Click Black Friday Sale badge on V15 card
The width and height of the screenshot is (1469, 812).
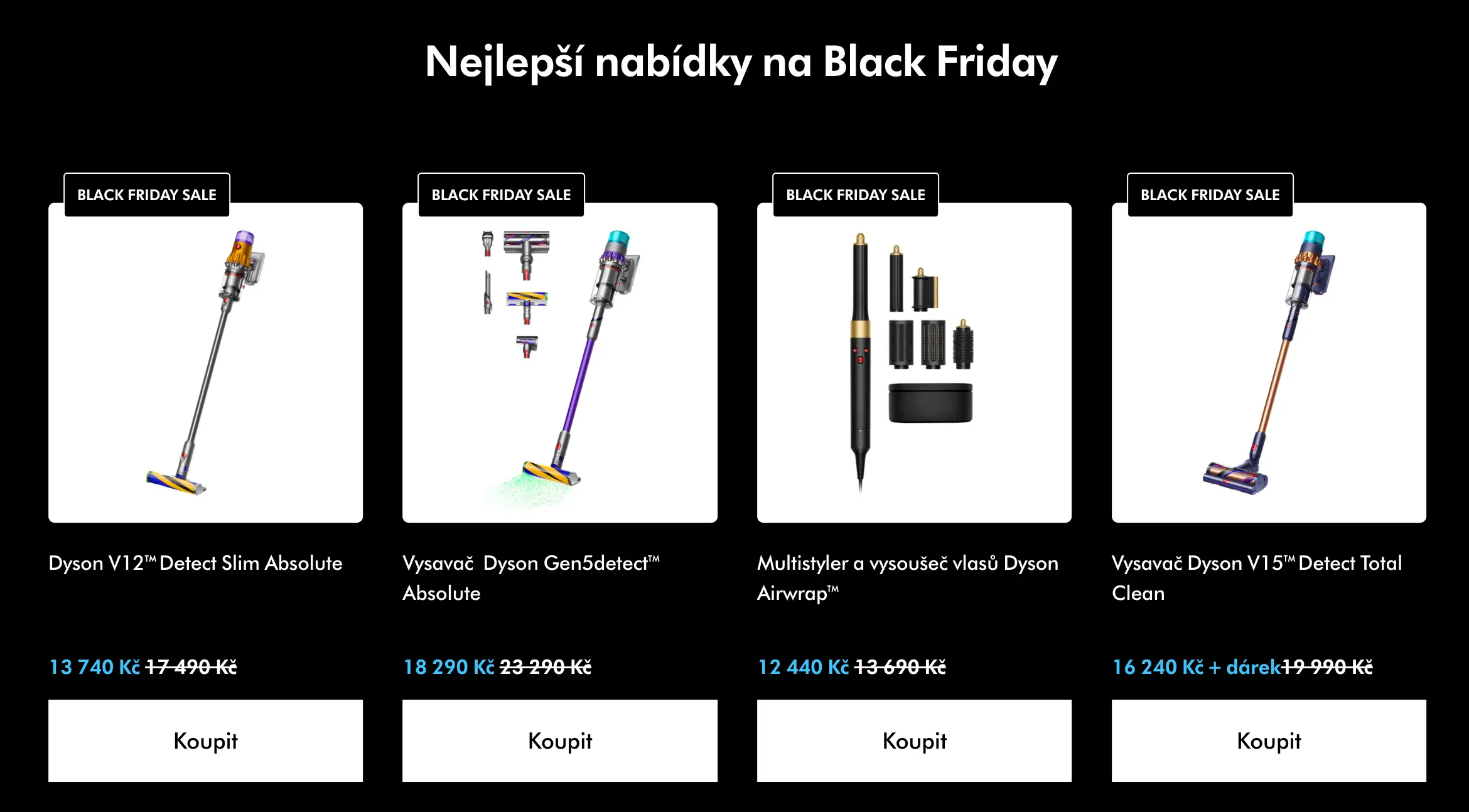point(1210,195)
